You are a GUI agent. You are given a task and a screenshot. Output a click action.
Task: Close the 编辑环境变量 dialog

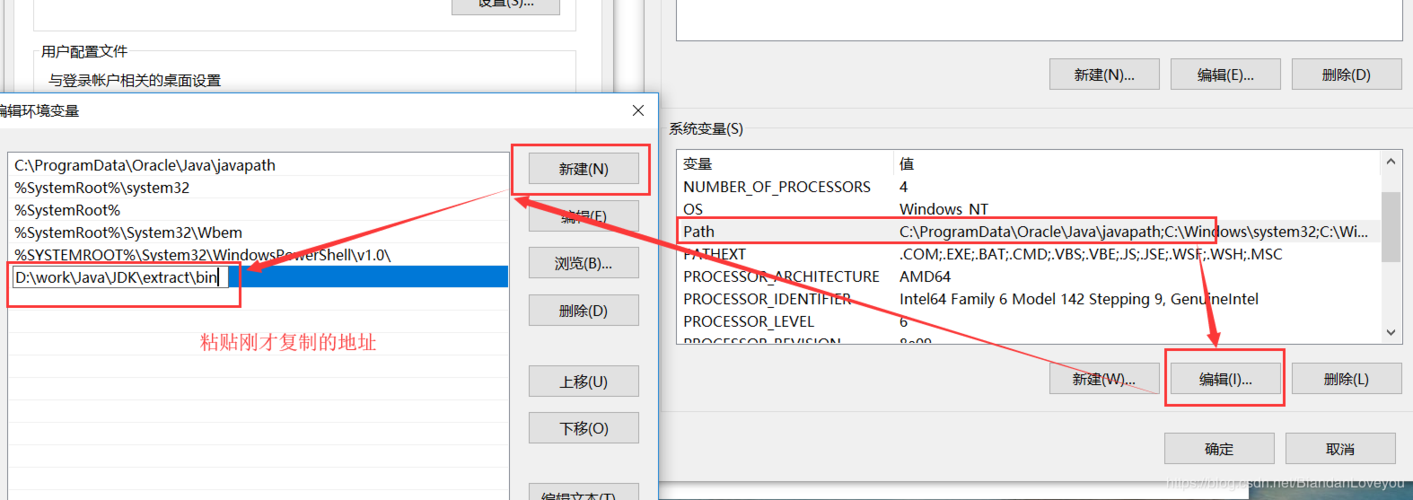[638, 111]
